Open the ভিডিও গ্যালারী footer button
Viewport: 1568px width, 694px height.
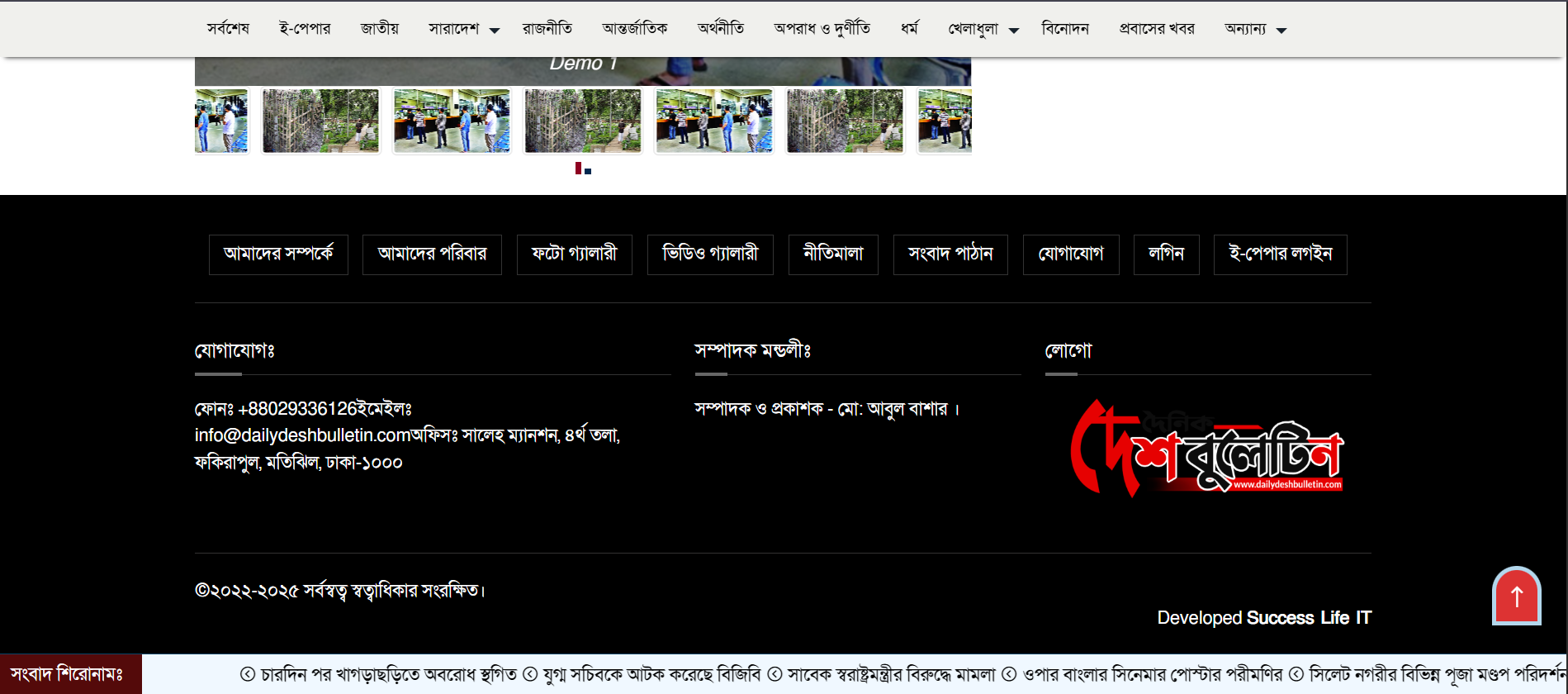[x=710, y=254]
